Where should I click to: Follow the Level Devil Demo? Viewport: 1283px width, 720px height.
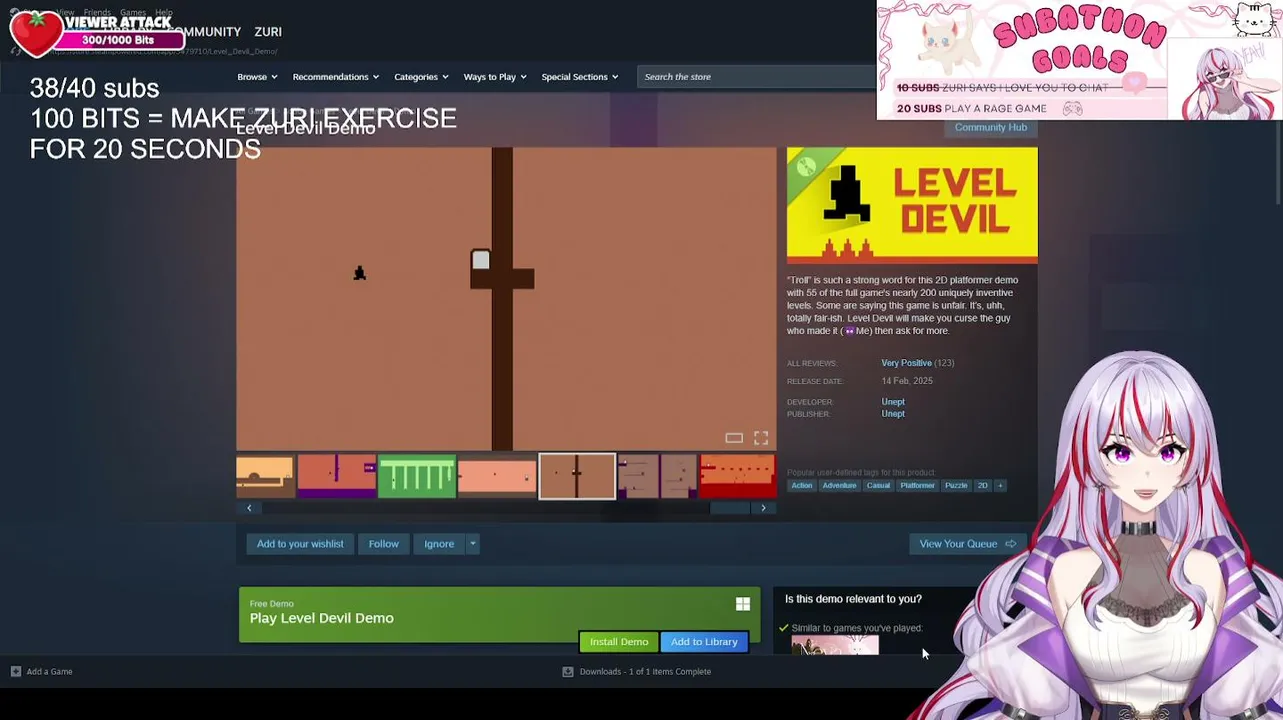384,544
